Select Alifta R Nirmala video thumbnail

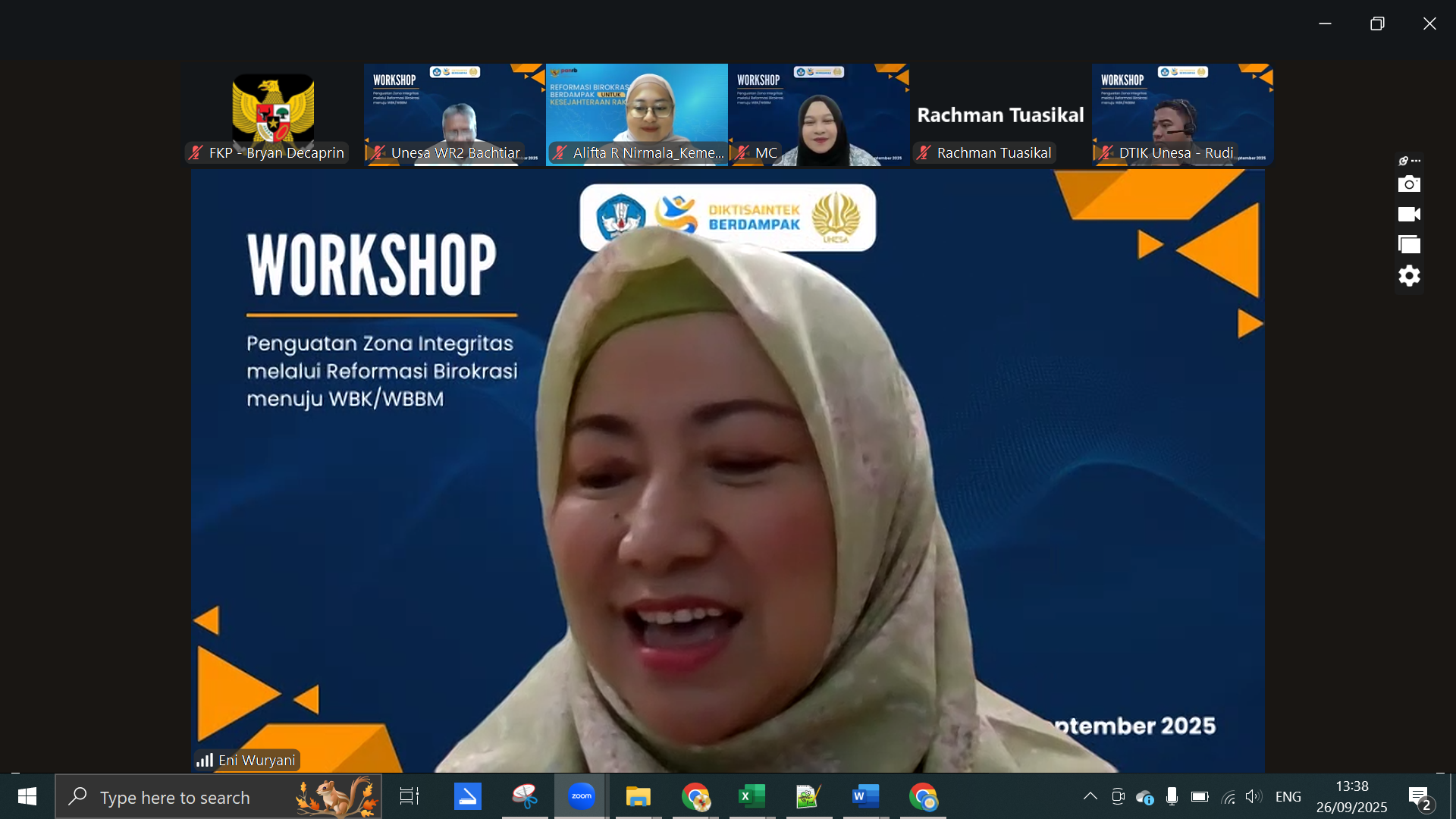point(636,114)
